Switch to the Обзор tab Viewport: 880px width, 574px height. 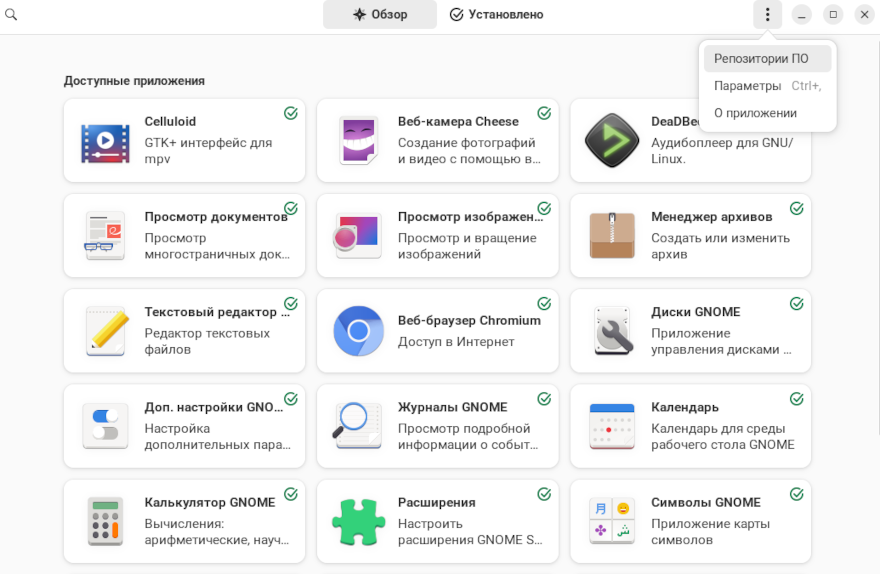click(x=380, y=14)
